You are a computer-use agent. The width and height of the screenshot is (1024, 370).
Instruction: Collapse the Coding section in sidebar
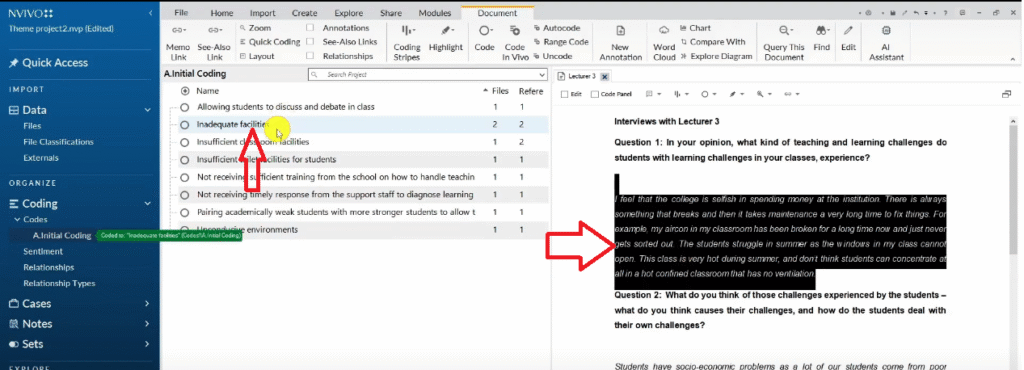click(x=148, y=204)
